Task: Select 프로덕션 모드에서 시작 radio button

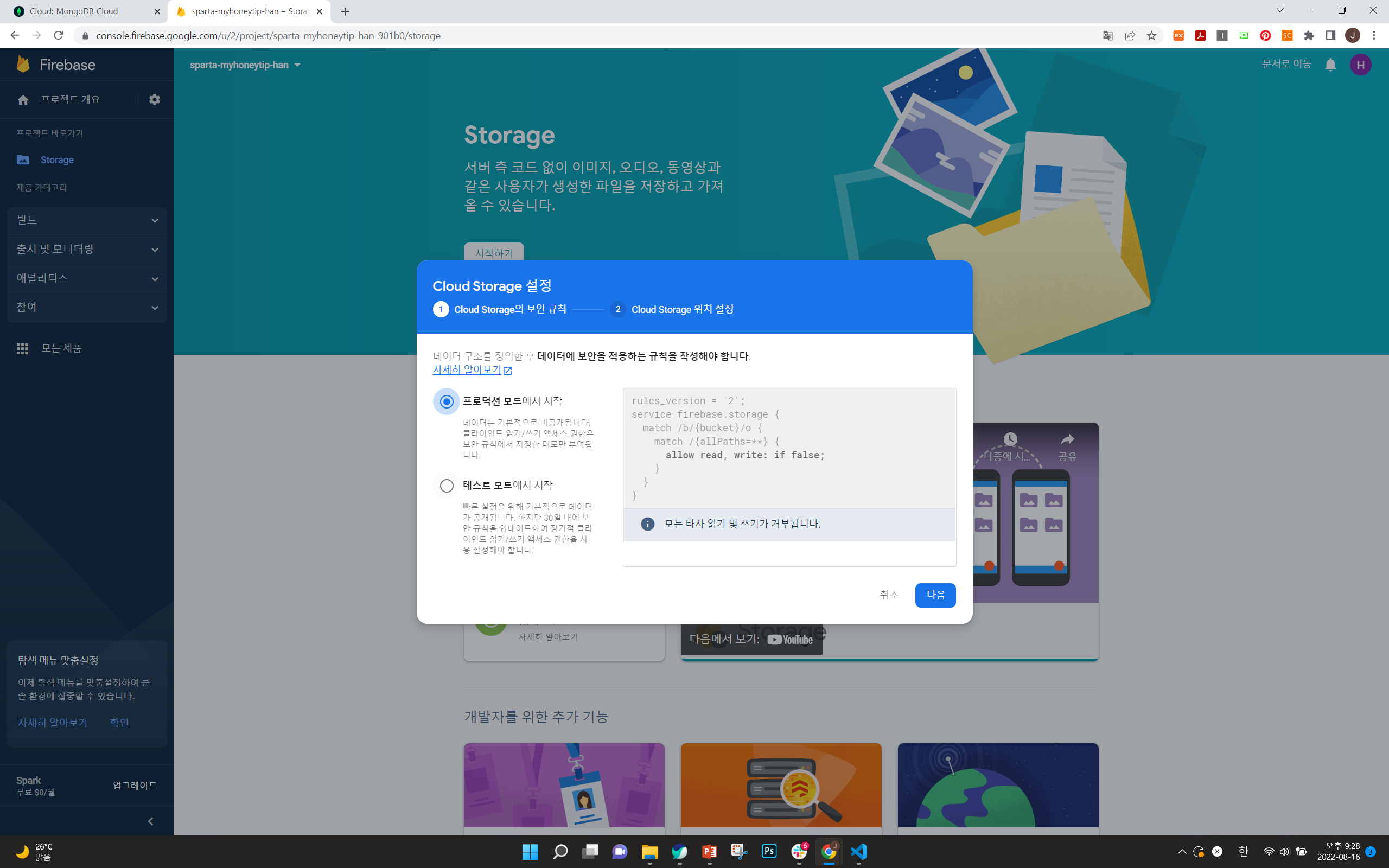Action: click(x=447, y=401)
